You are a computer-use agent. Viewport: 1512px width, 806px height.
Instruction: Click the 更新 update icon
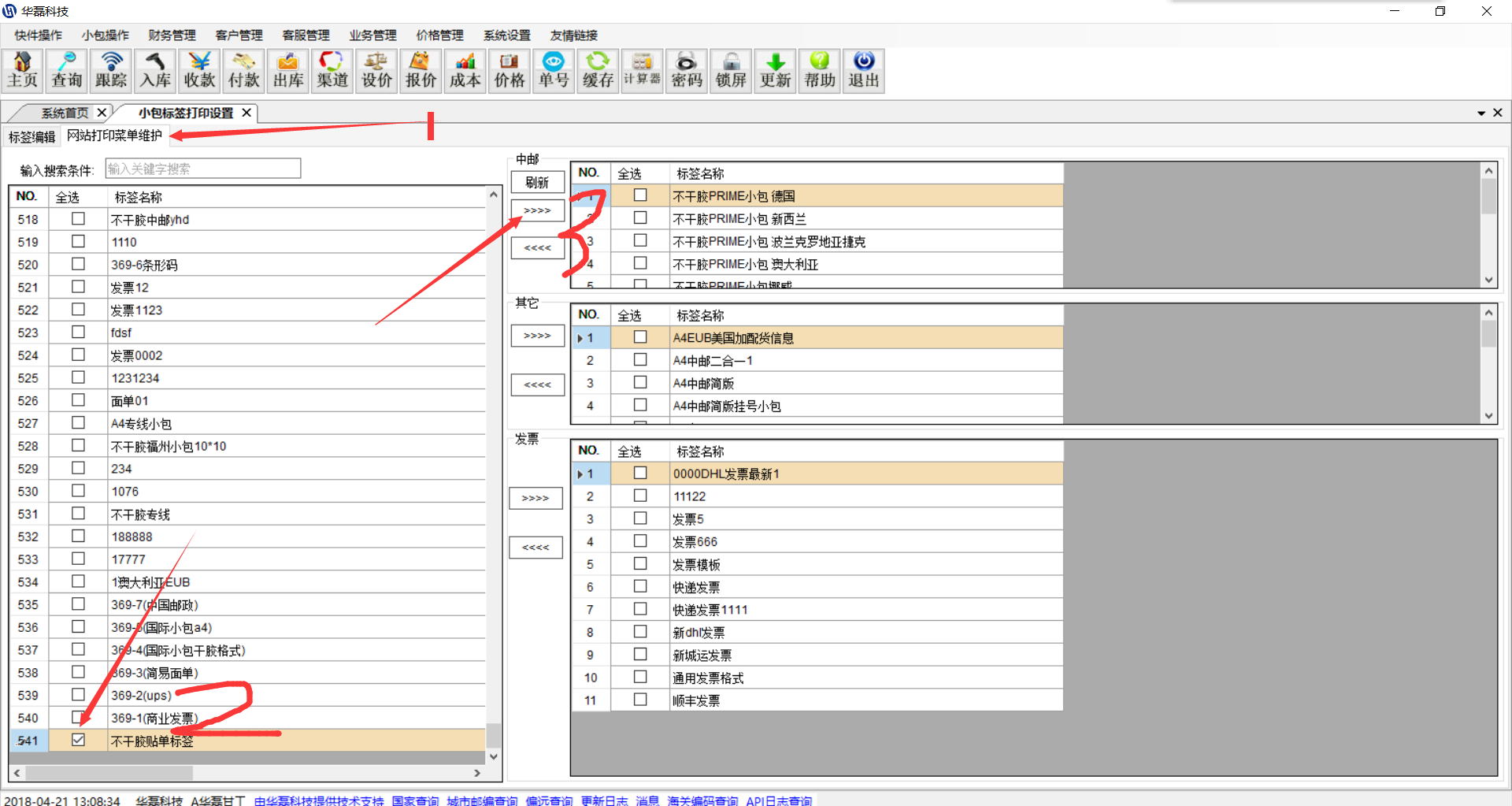775,71
